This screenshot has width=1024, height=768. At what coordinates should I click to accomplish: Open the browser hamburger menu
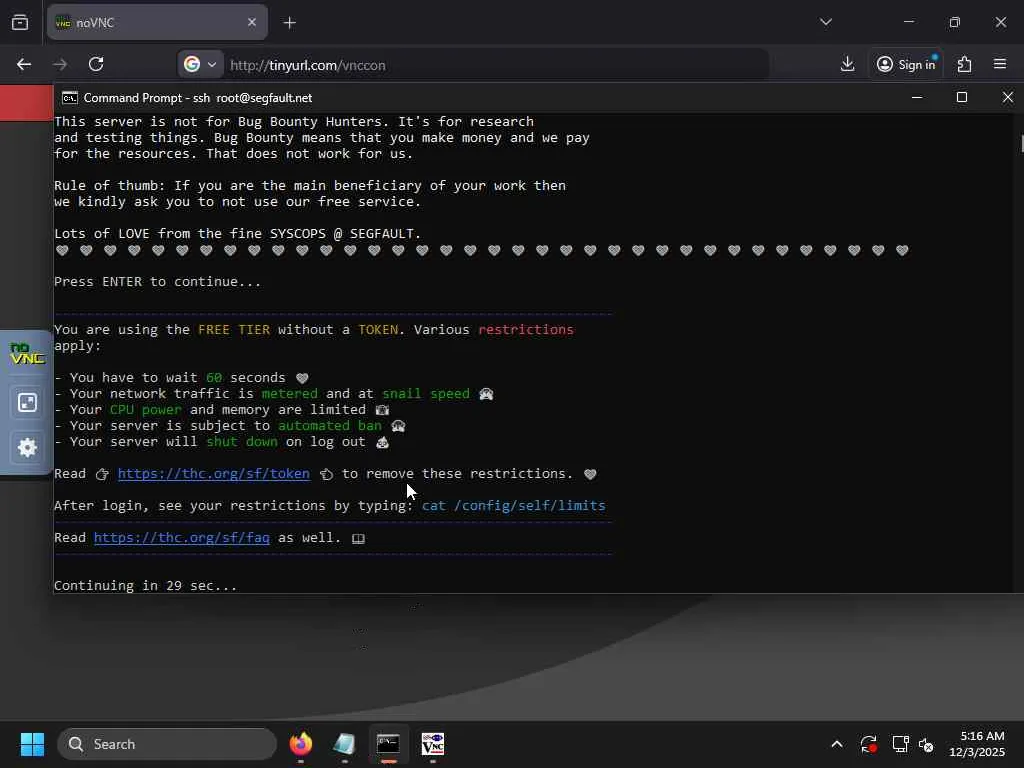pyautogui.click(x=1000, y=64)
